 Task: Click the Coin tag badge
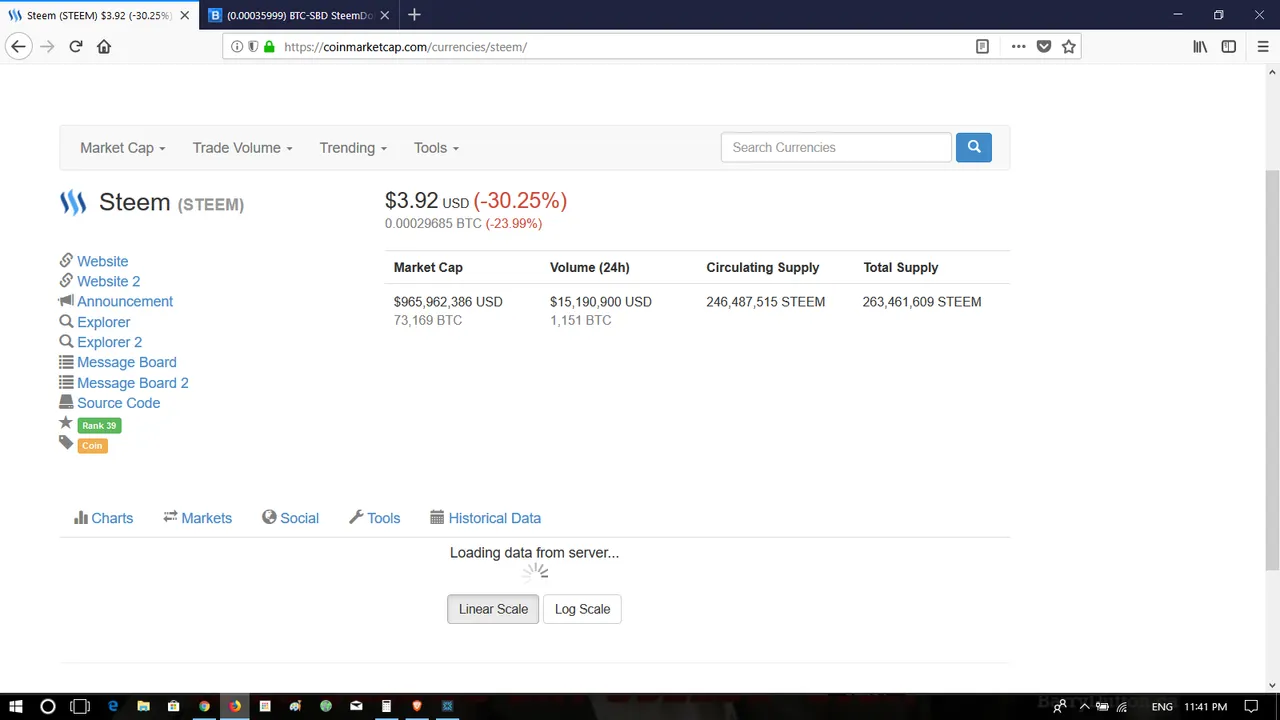coord(92,445)
